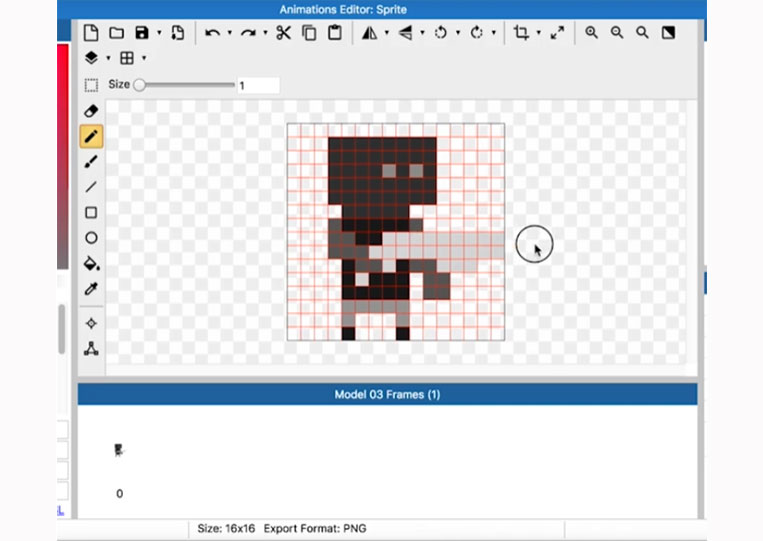The width and height of the screenshot is (763, 541).
Task: Select the Eraser tool
Action: [91, 111]
